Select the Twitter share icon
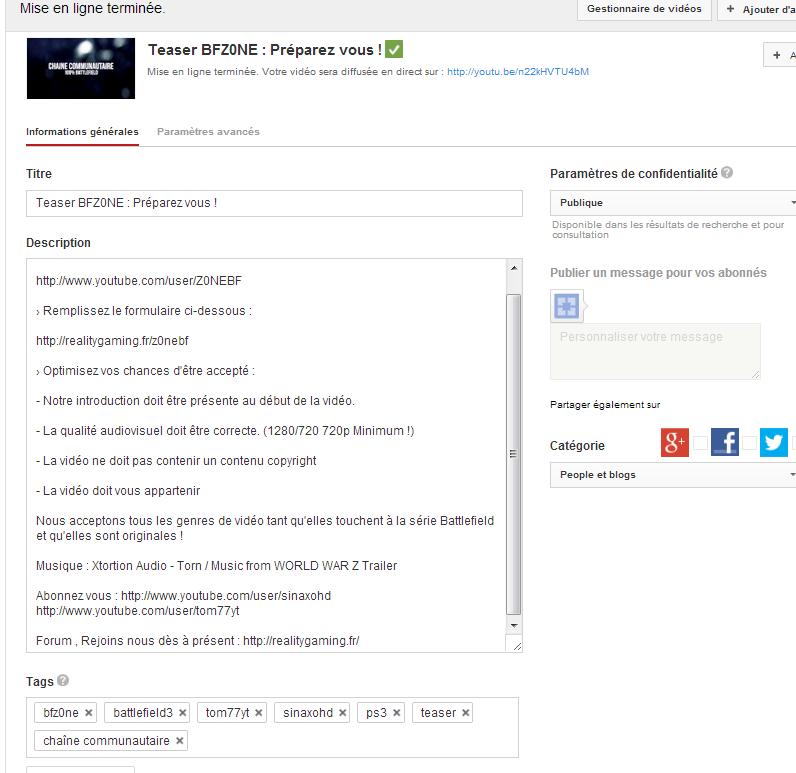 click(x=774, y=443)
